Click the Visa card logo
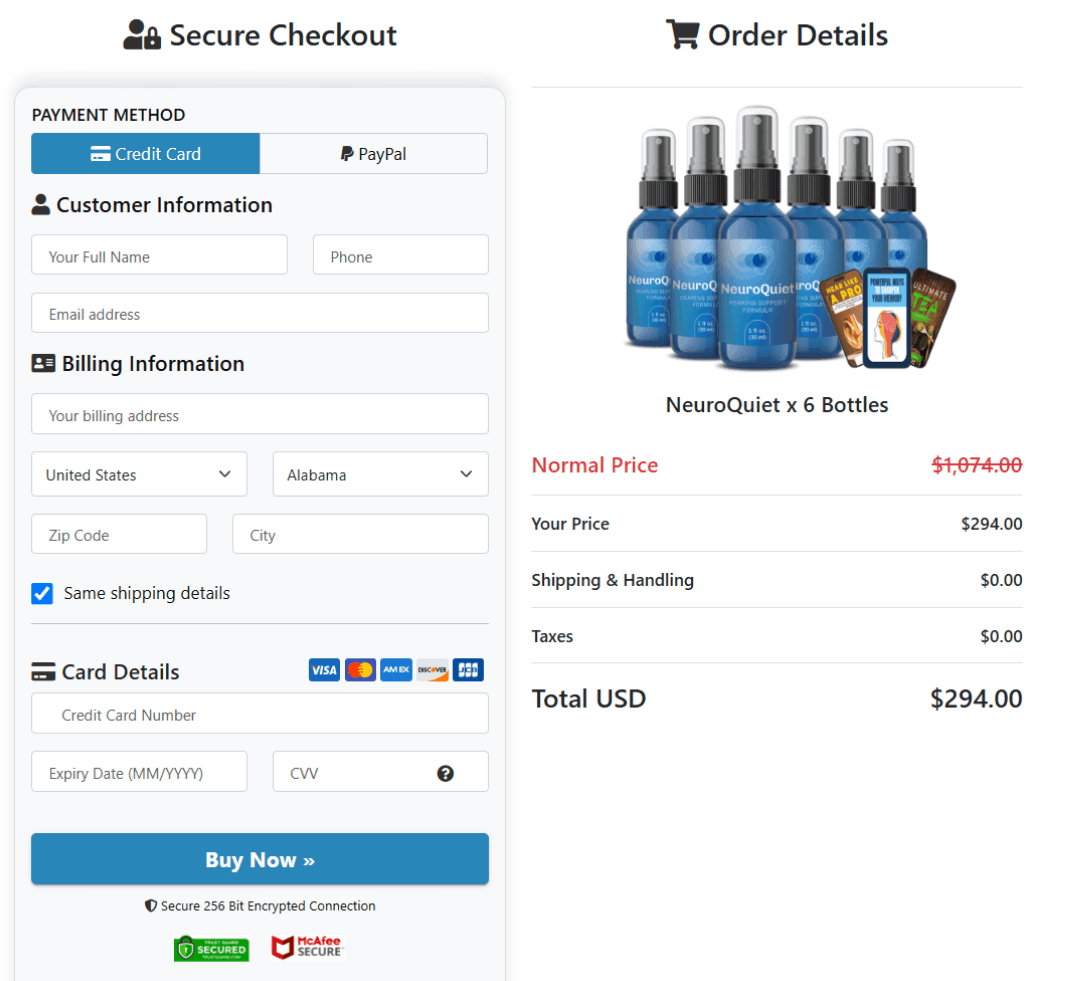Screen dimensions: 1067x981 tap(324, 670)
